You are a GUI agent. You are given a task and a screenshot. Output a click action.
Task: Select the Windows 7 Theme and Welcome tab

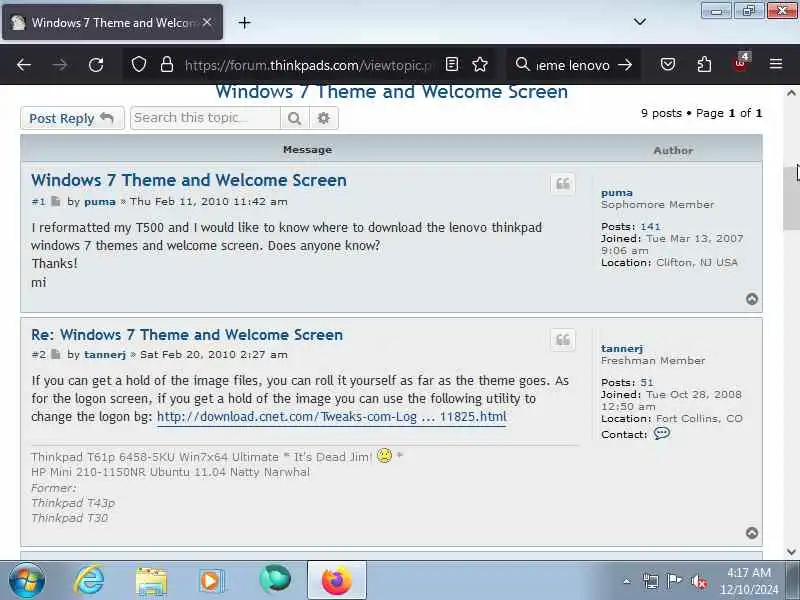coord(113,22)
